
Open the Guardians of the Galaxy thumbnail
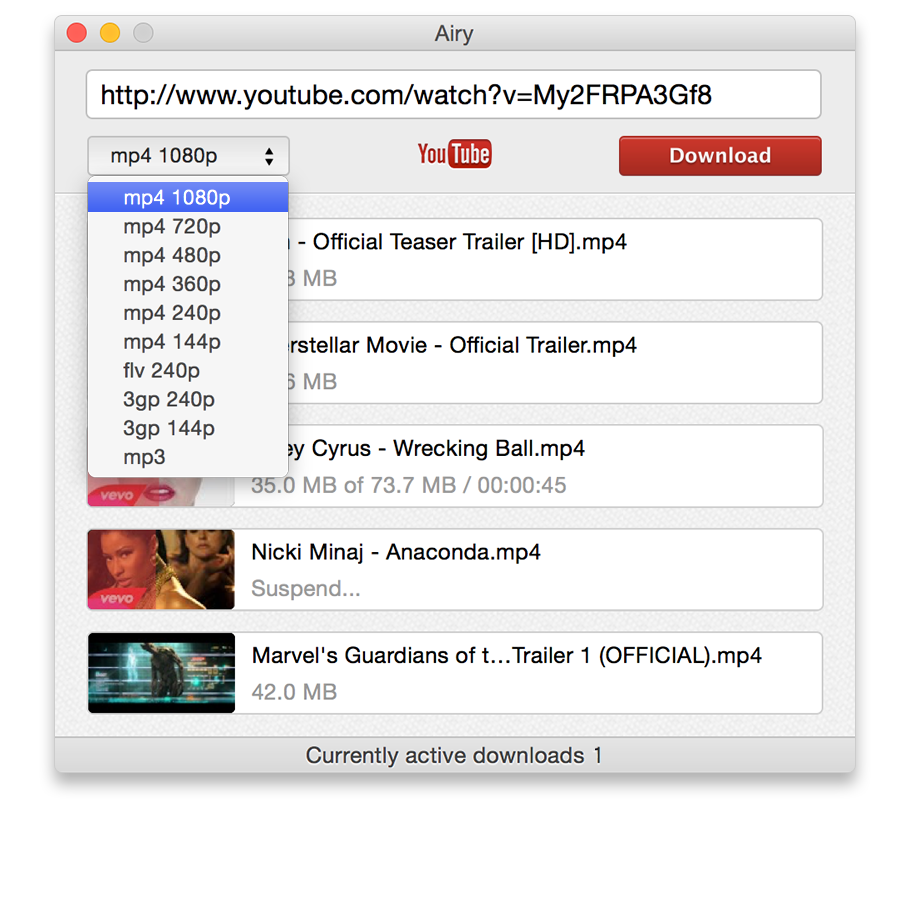[x=161, y=673]
